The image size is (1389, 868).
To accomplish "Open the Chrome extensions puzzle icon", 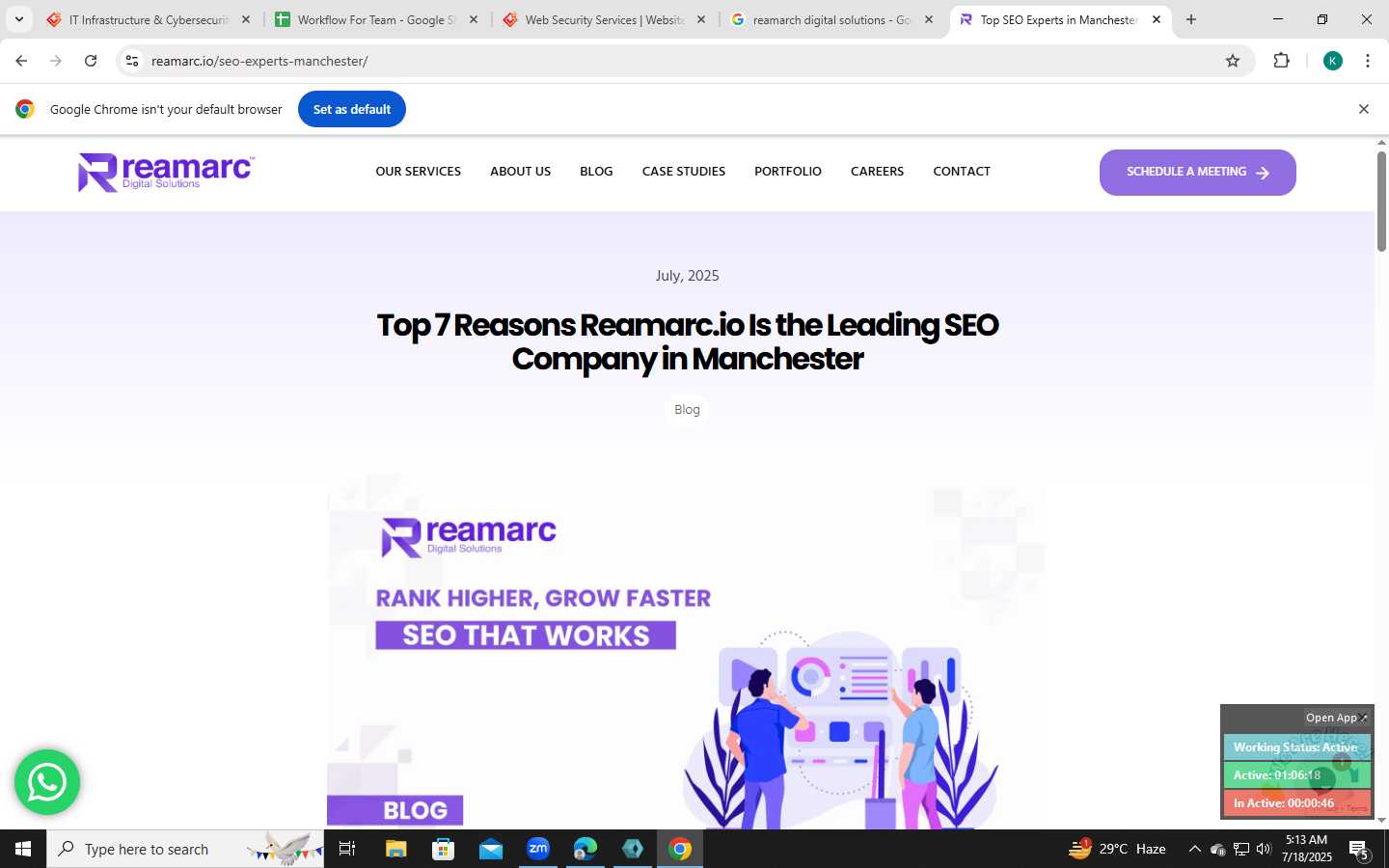I will click(x=1281, y=61).
